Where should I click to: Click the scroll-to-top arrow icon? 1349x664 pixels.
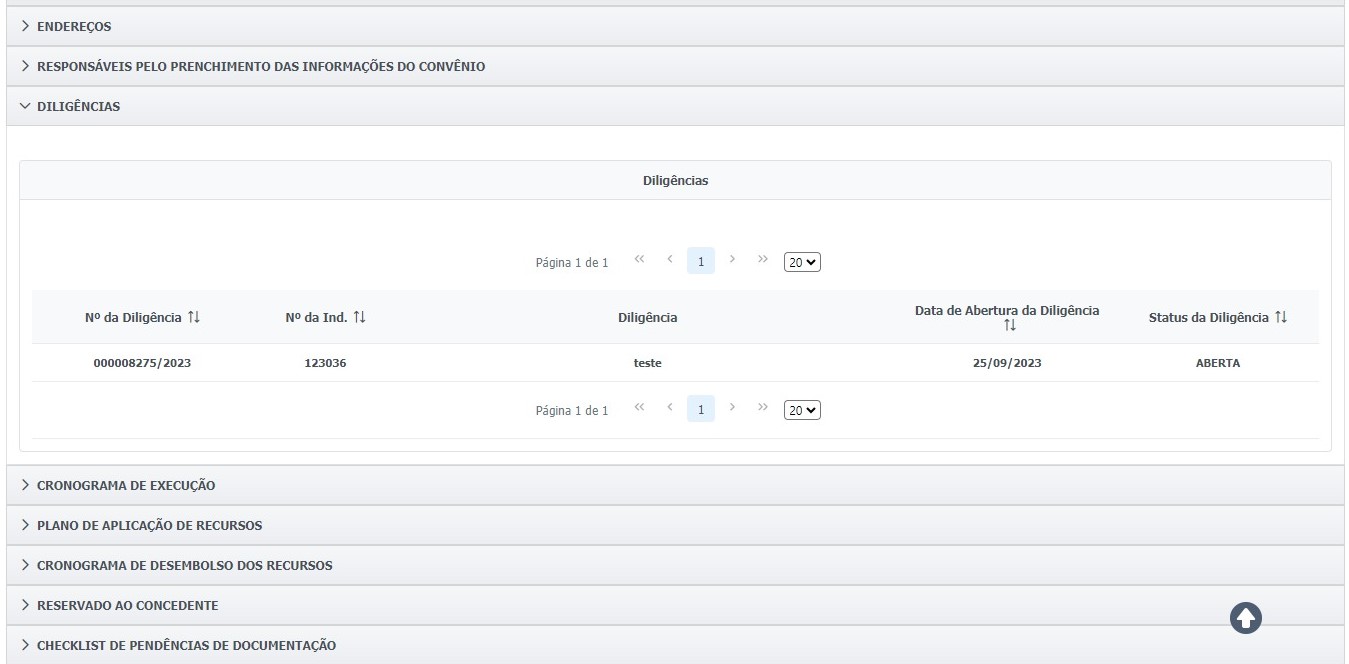tap(1246, 618)
